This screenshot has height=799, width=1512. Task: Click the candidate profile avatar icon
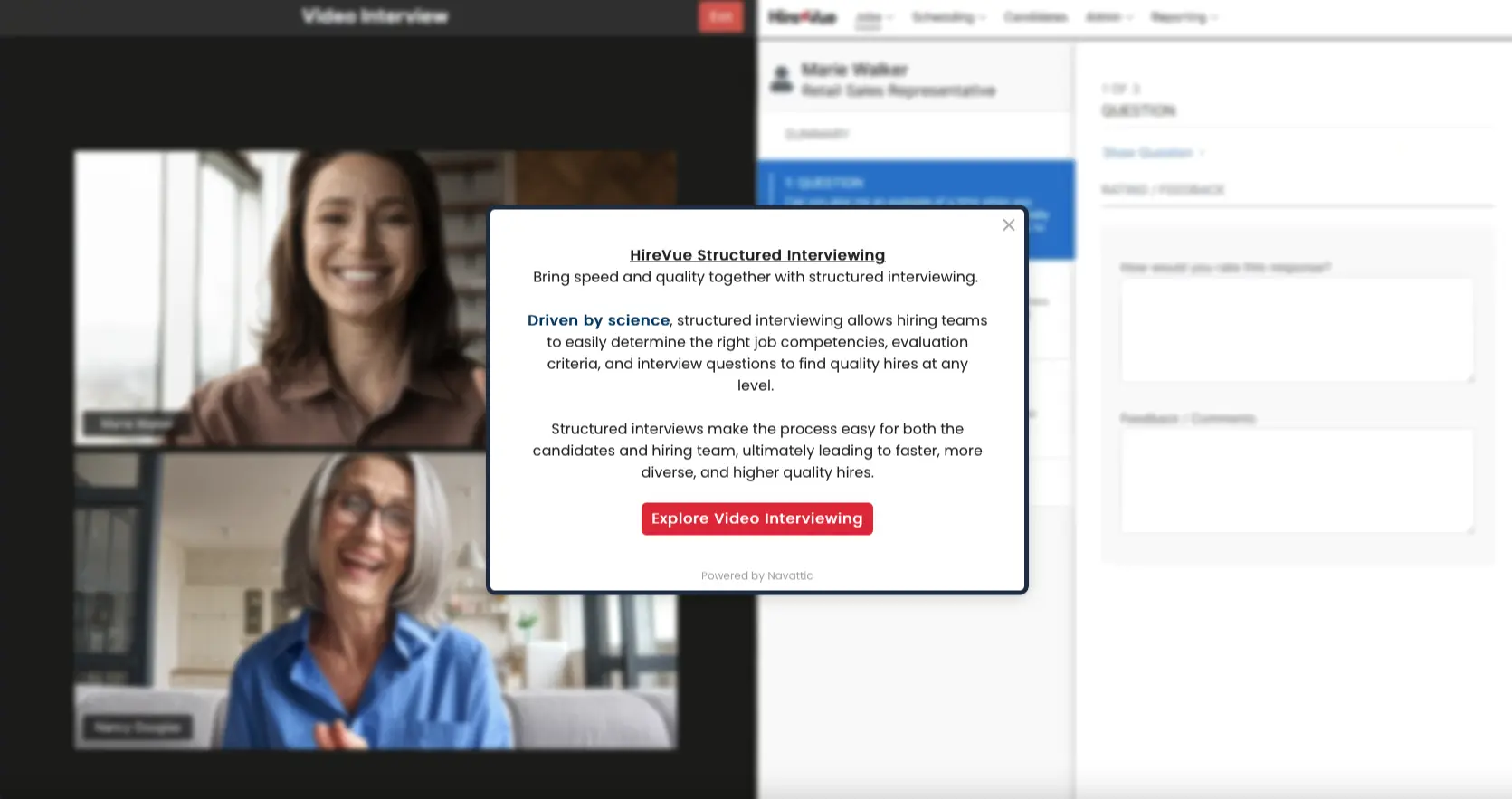click(x=781, y=80)
